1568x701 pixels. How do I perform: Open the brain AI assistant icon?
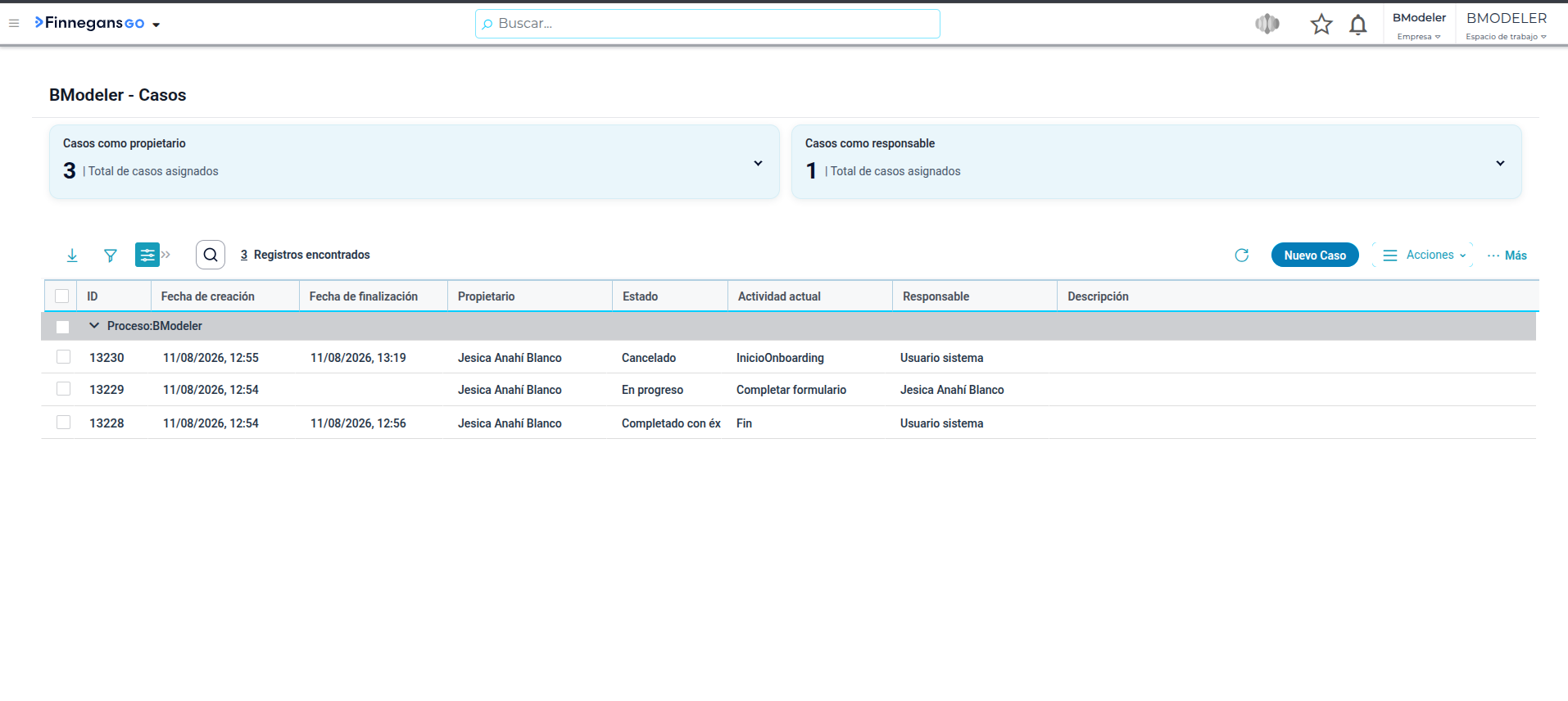[1267, 25]
